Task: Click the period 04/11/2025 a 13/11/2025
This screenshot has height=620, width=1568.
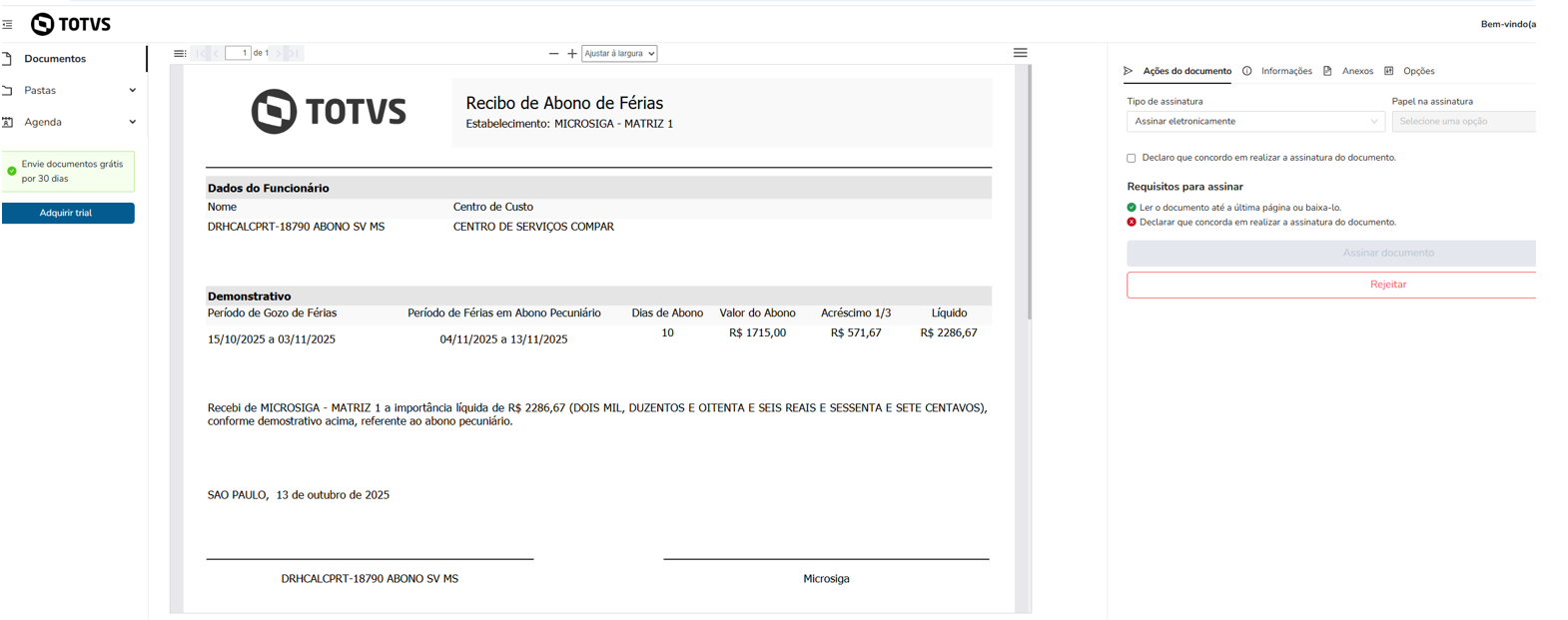Action: tap(503, 339)
